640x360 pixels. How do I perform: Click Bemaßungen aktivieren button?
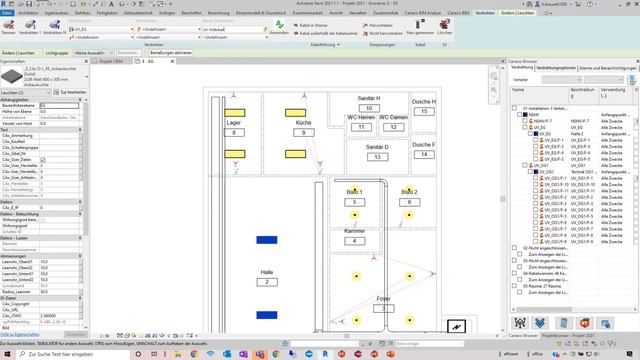tap(171, 53)
